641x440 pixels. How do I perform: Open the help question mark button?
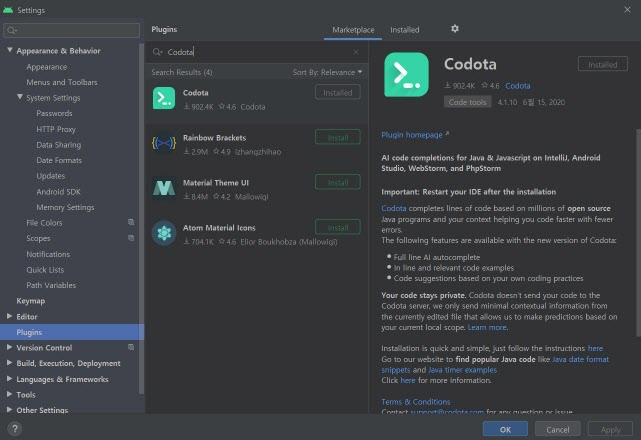[15, 429]
